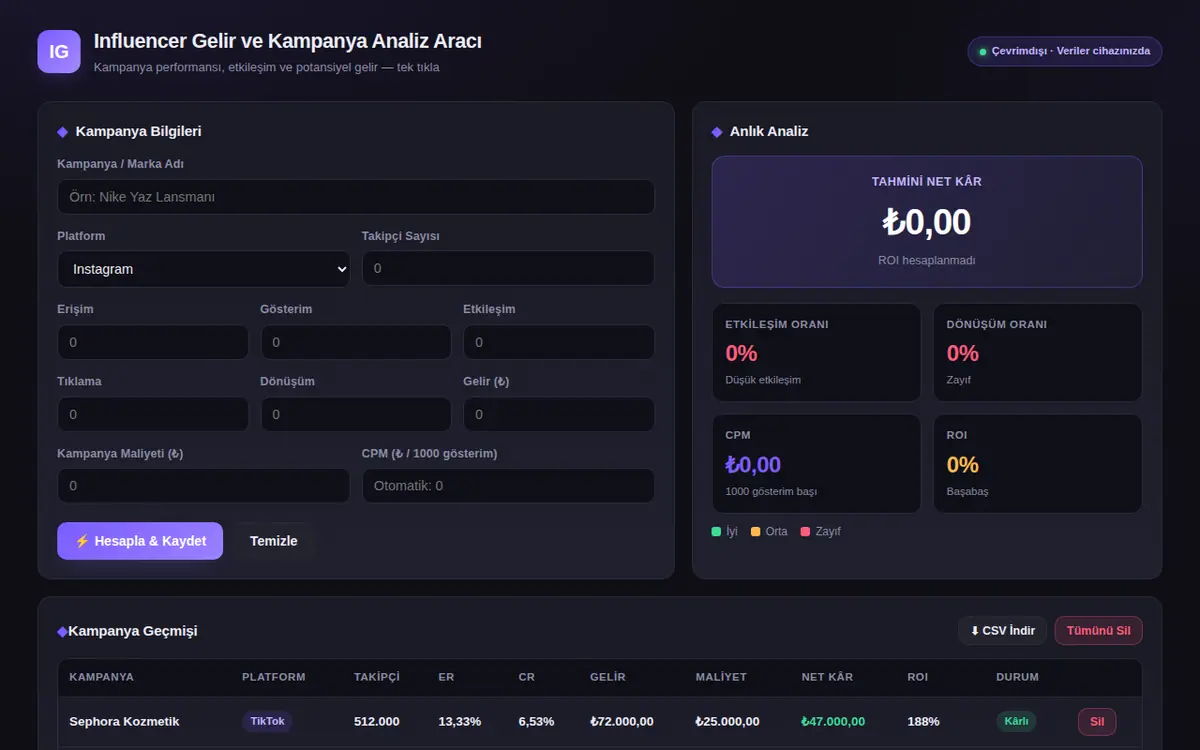Click the TikTok platform tag
1200x750 pixels.
coord(267,721)
